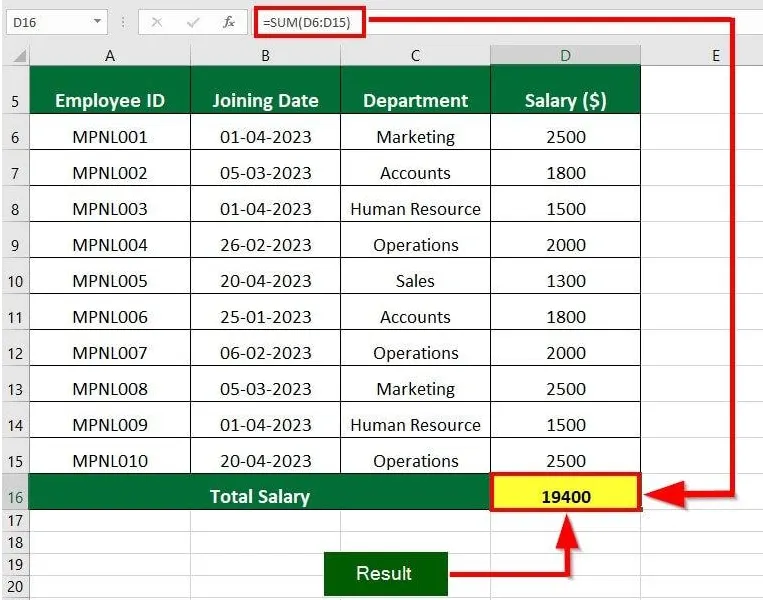
Task: Click date 25-01-2023 cell
Action: coord(265,312)
